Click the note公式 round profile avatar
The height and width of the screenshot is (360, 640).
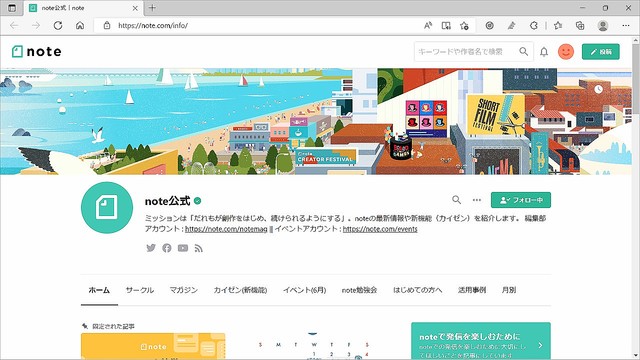[x=107, y=207]
